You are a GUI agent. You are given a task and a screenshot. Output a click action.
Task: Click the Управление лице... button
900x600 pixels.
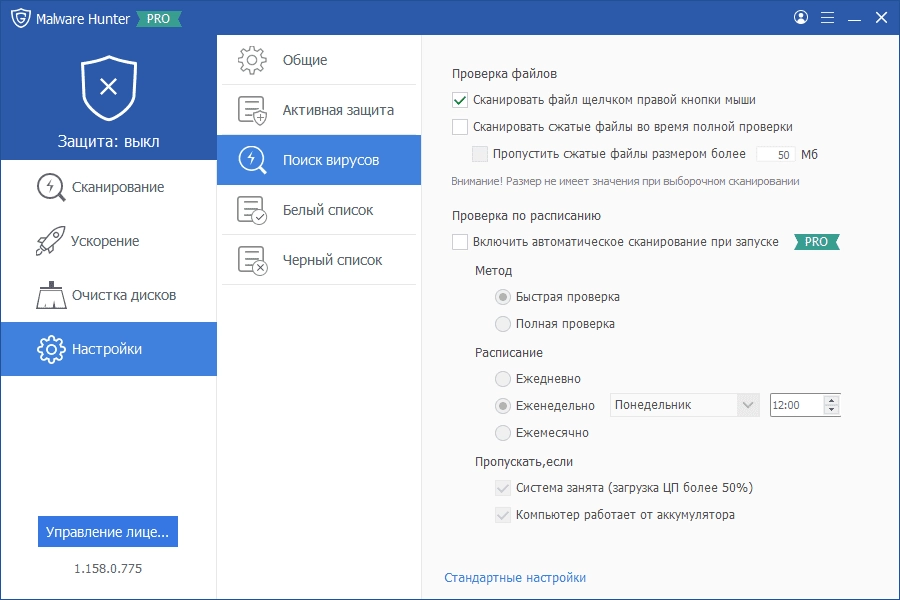(108, 532)
